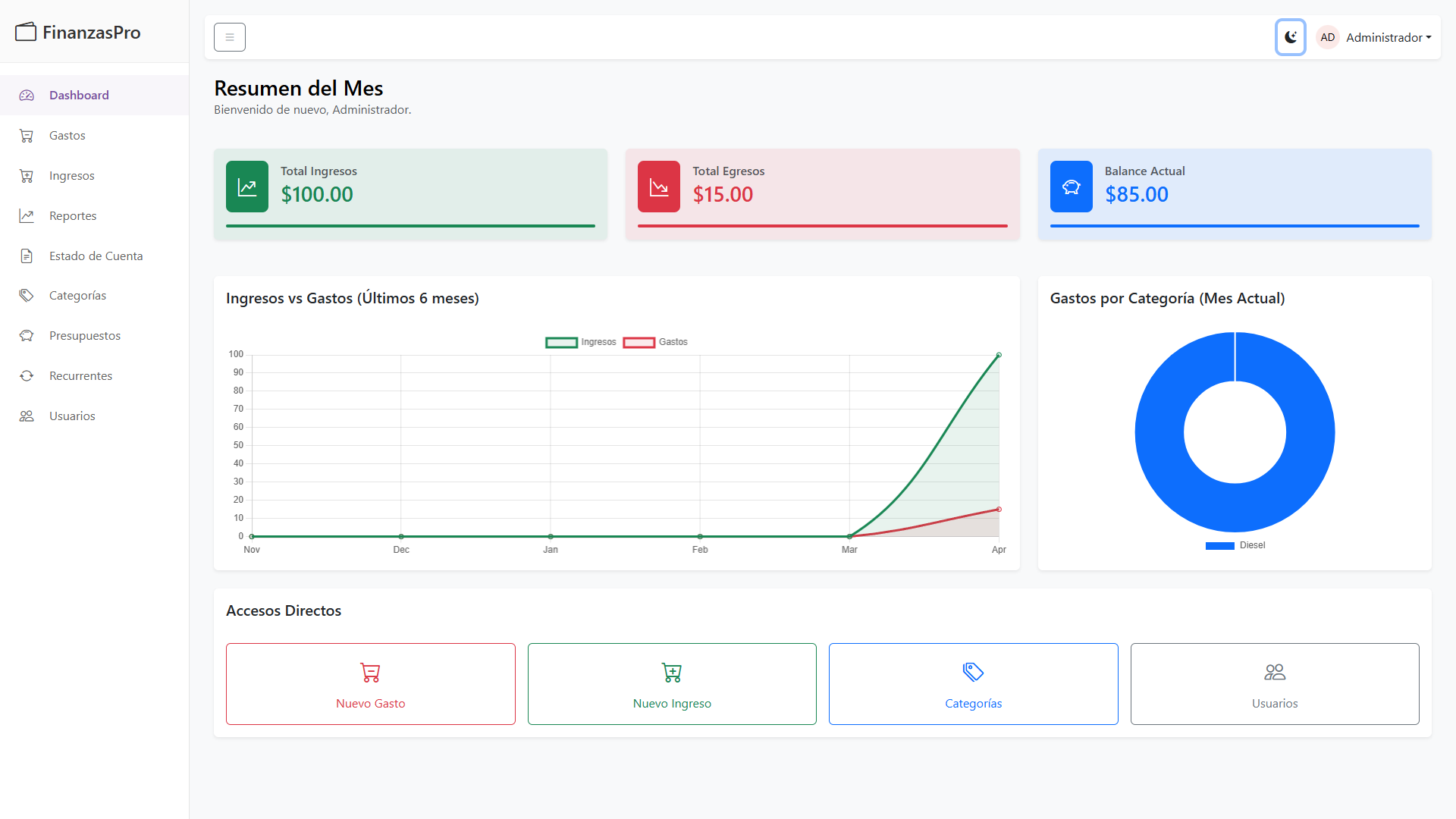Open Estado de Cuenta from the sidebar
1456x819 pixels.
click(95, 256)
